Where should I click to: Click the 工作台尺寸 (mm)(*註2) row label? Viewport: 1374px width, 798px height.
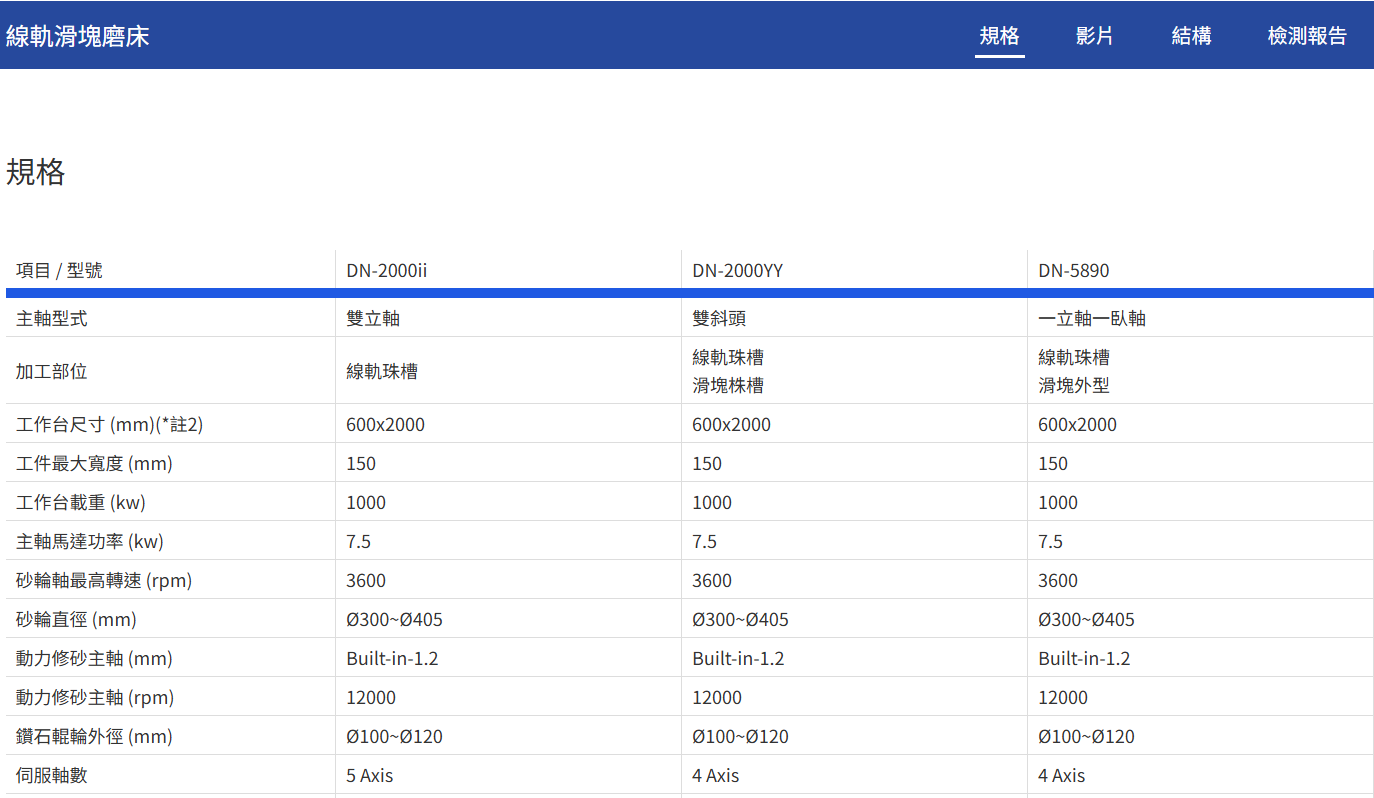110,424
